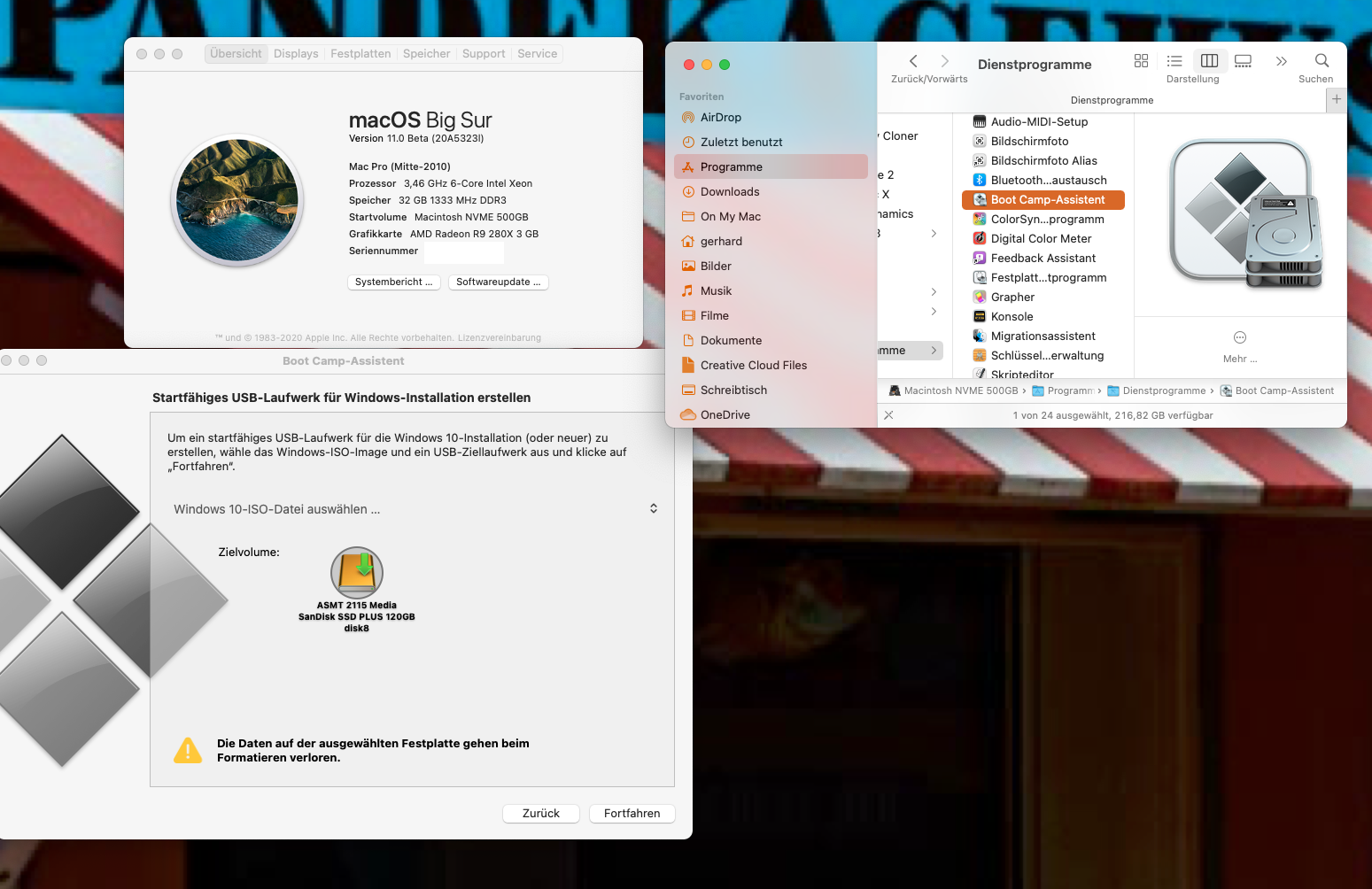Image resolution: width=1372 pixels, height=889 pixels.
Task: Click Mehr ... label in preview pane
Action: click(x=1240, y=359)
